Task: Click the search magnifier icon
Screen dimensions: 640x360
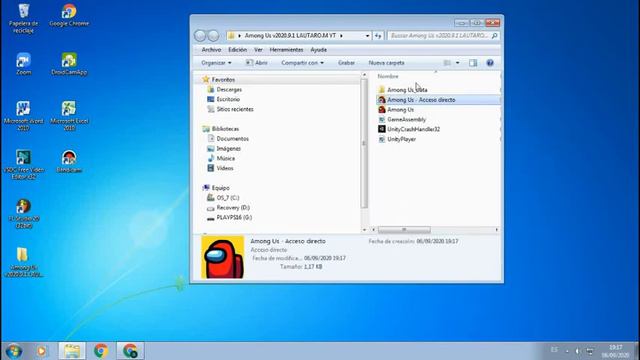Action: tap(494, 36)
